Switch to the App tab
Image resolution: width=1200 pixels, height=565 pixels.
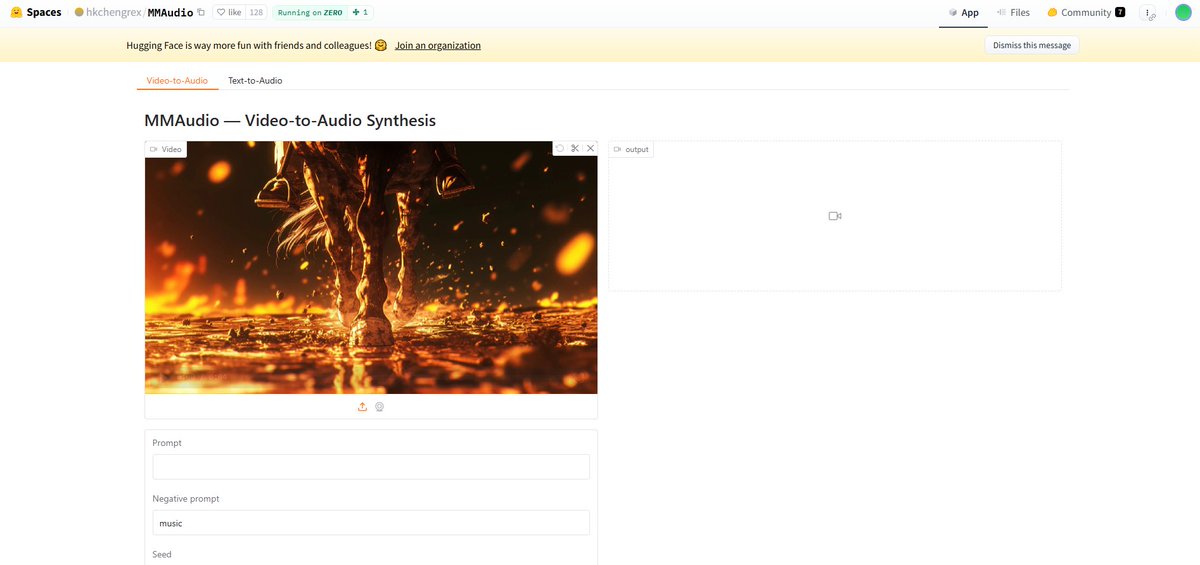pyautogui.click(x=964, y=13)
